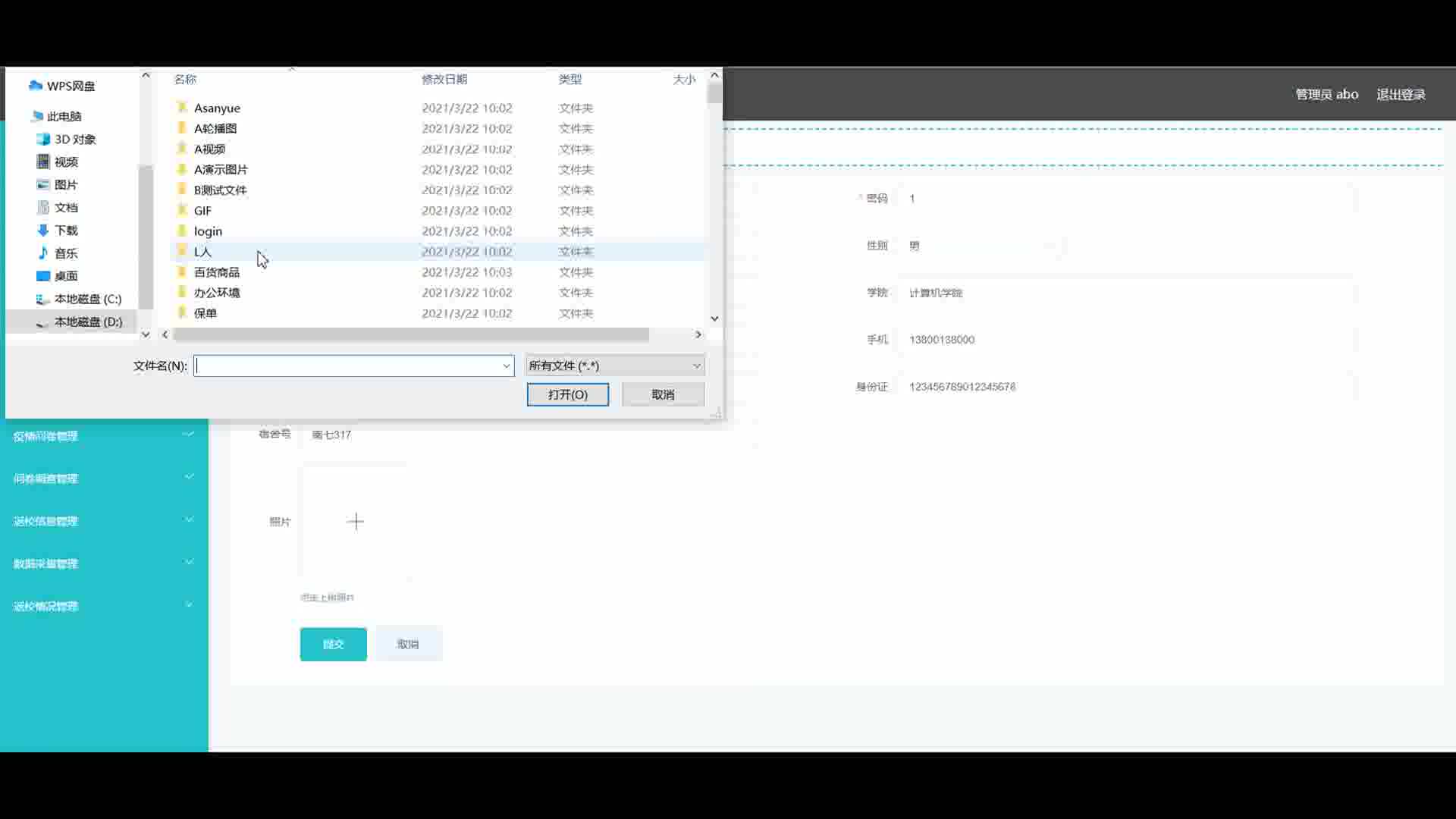1456x819 pixels.
Task: Expand the 数据采集管理 sidebar menu
Action: [104, 563]
